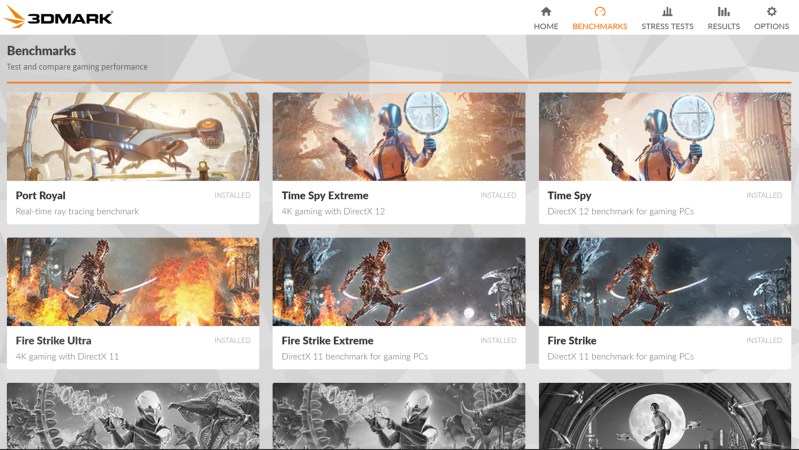Click the Fire Strike title text
799x450 pixels.
click(x=572, y=341)
